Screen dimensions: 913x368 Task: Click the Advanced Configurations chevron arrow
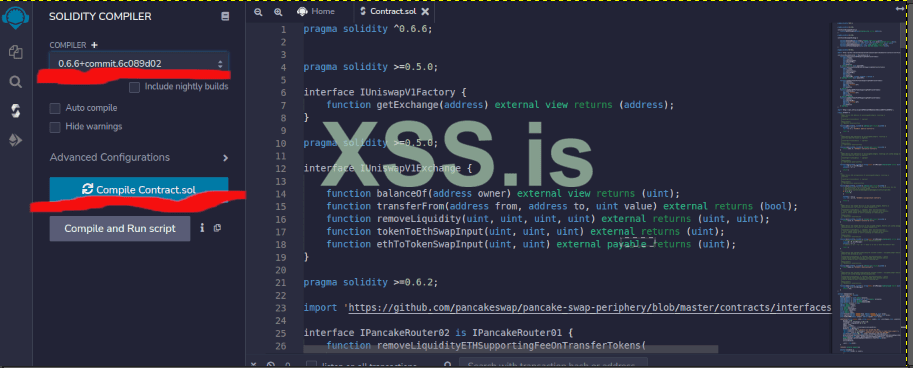pyautogui.click(x=225, y=158)
